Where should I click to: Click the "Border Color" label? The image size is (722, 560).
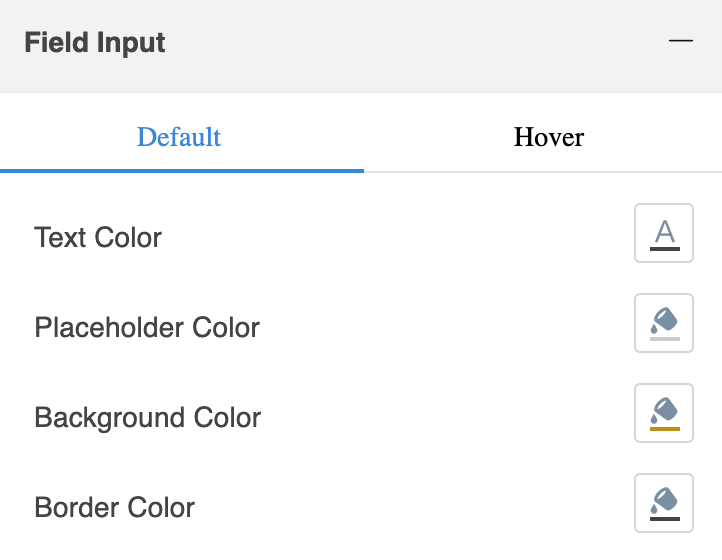click(115, 508)
